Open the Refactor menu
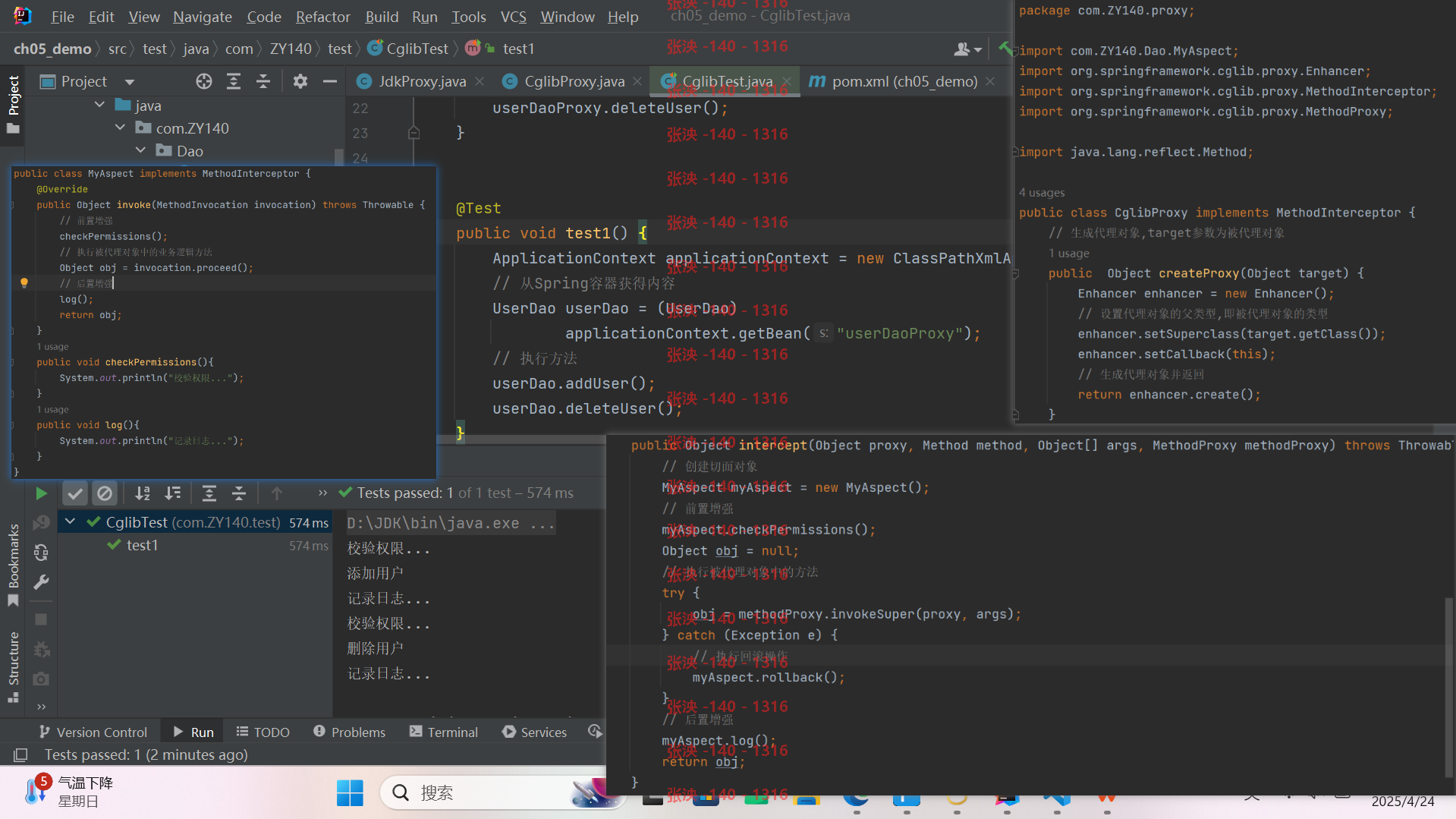1456x819 pixels. [x=322, y=17]
